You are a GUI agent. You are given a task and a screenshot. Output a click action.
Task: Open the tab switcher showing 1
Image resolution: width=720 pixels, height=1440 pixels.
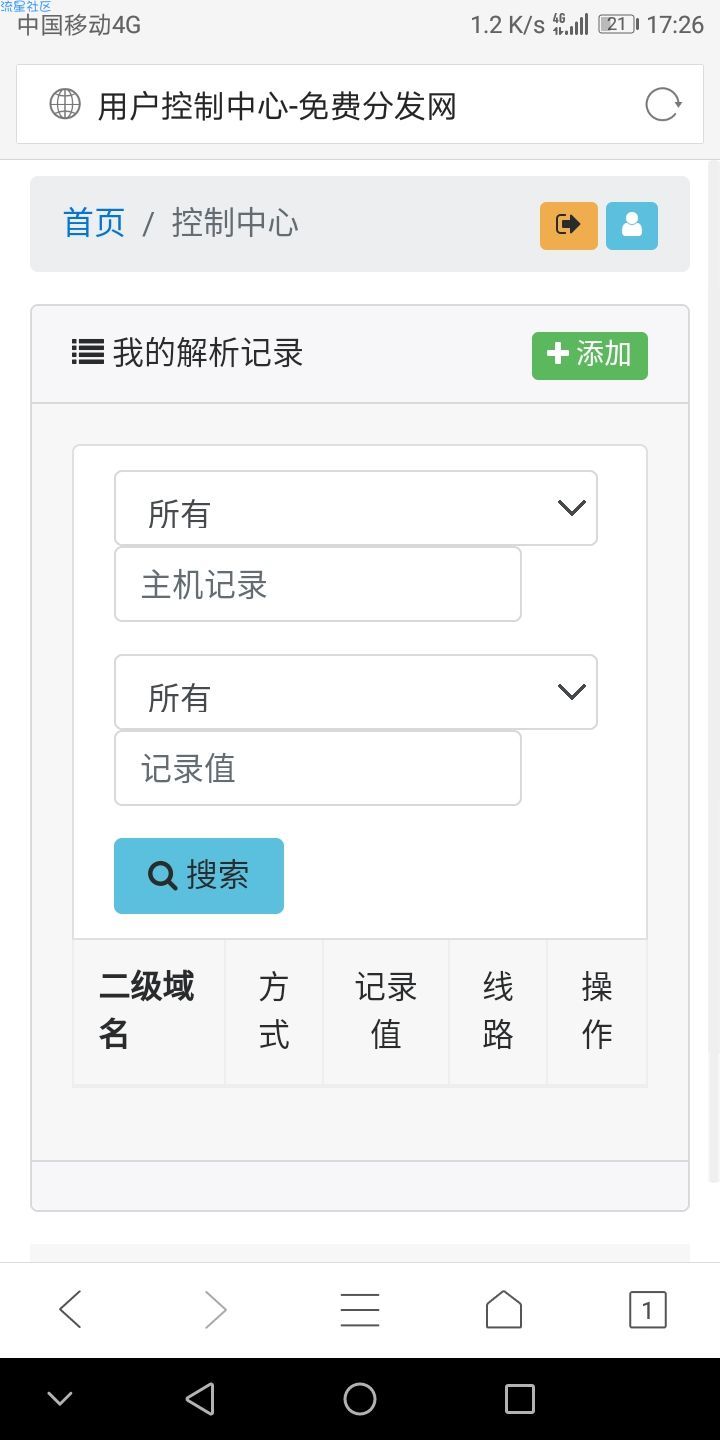[x=647, y=1310]
